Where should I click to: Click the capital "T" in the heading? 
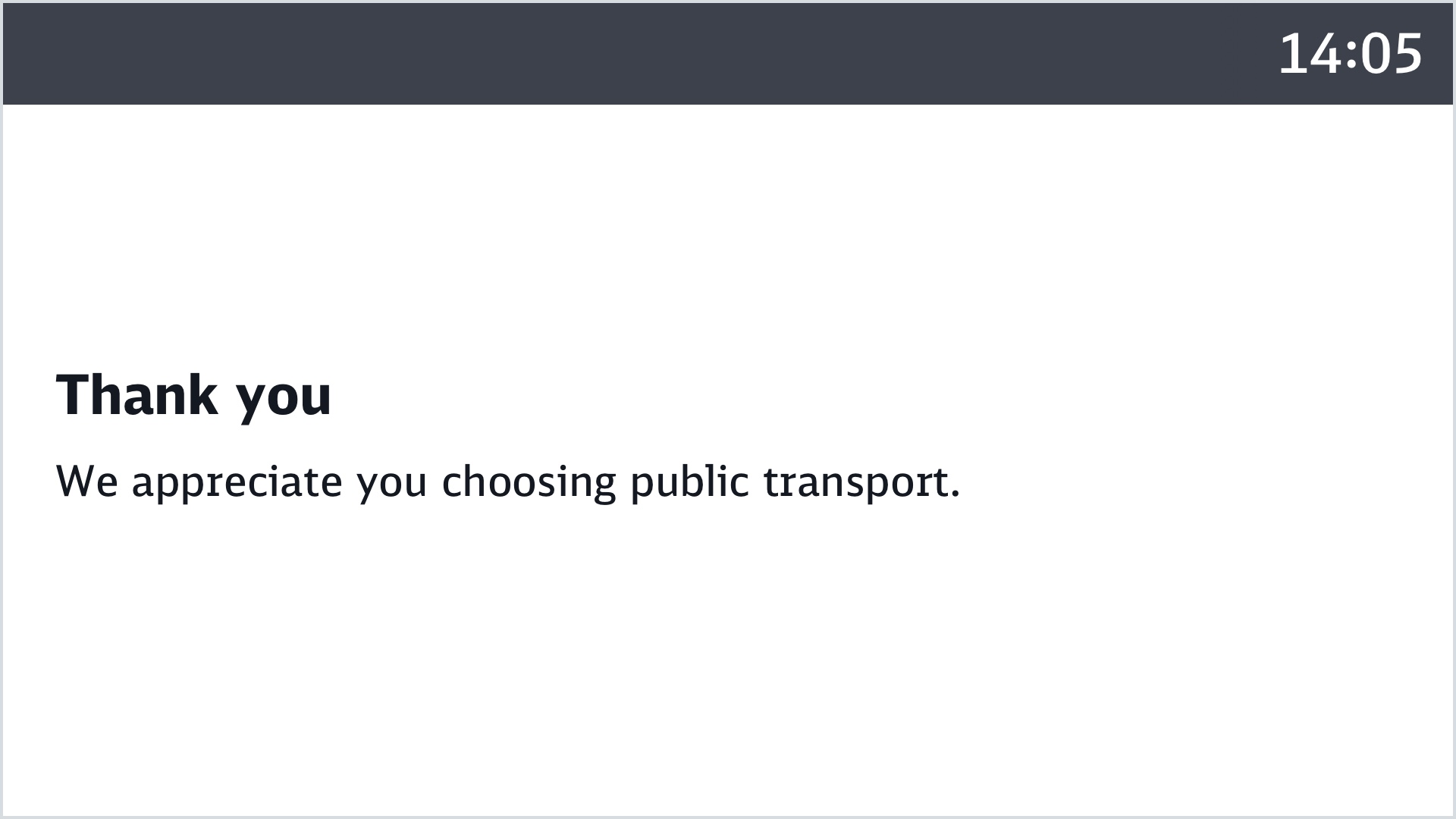pyautogui.click(x=74, y=395)
